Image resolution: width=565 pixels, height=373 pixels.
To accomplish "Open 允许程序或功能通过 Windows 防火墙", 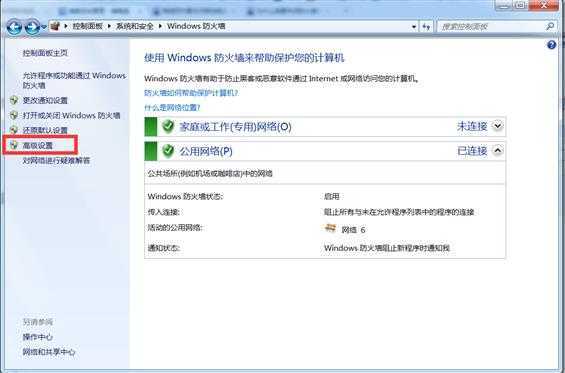I will [x=74, y=80].
